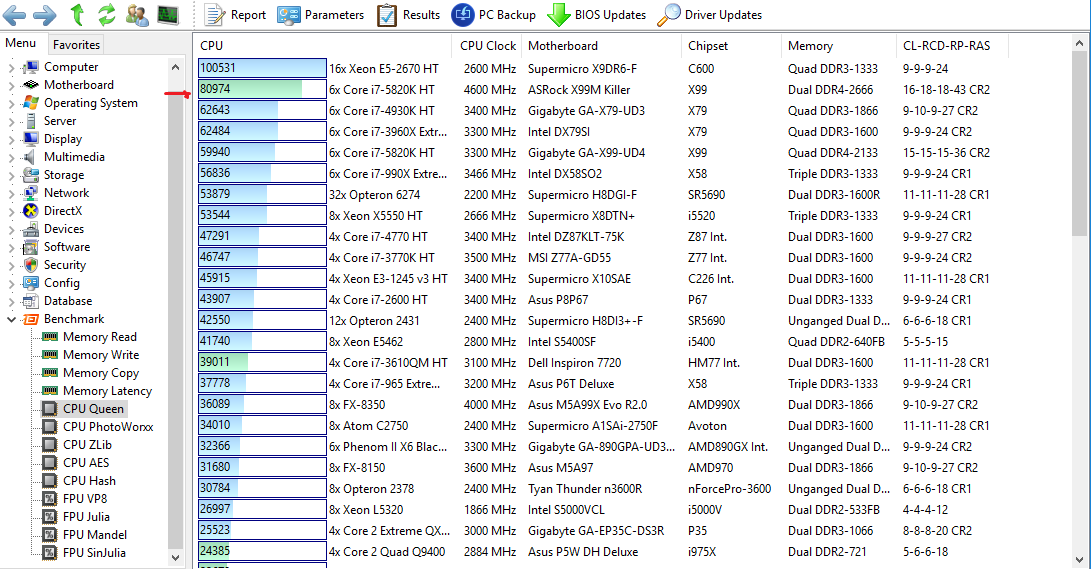The width and height of the screenshot is (1091, 569).
Task: Select the 100531 score bar row
Action: (262, 68)
